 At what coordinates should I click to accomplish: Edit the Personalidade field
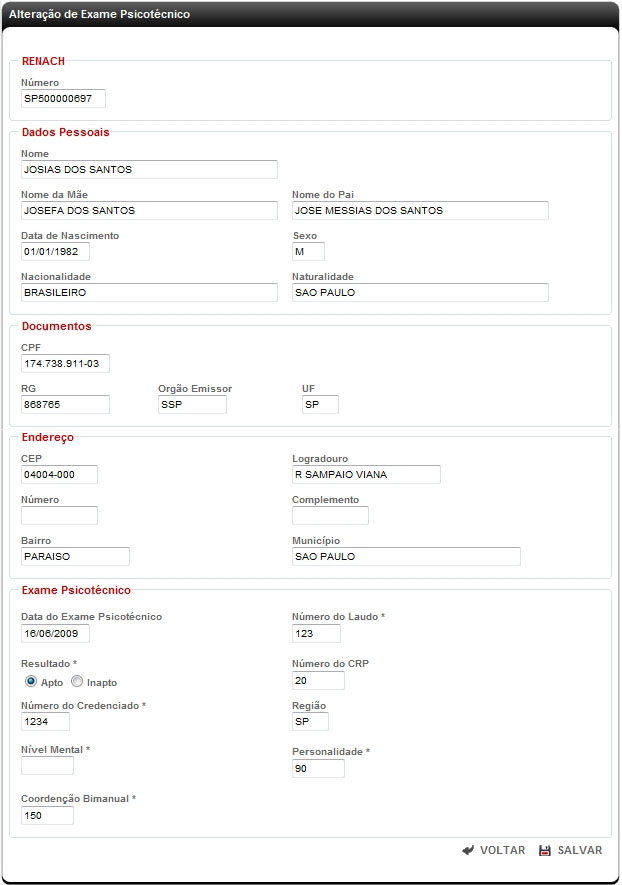318,768
